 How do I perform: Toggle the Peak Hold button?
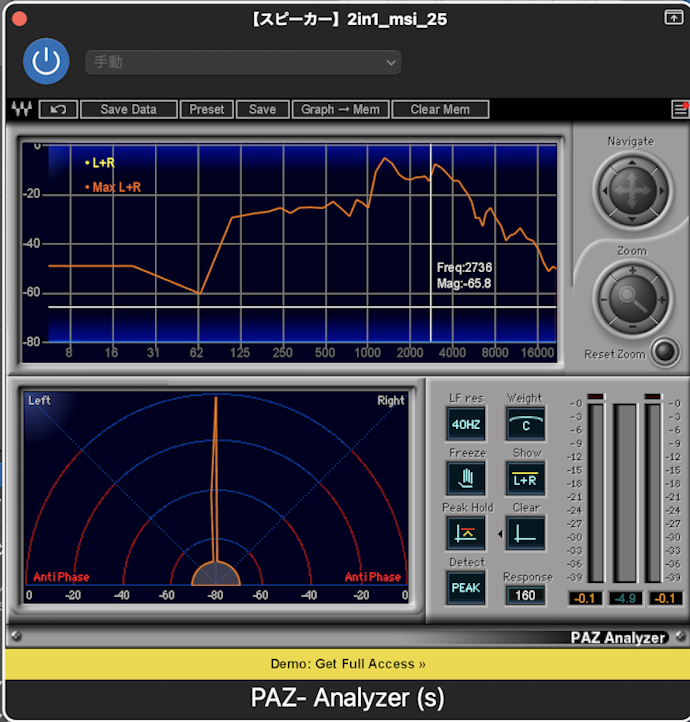tap(466, 534)
